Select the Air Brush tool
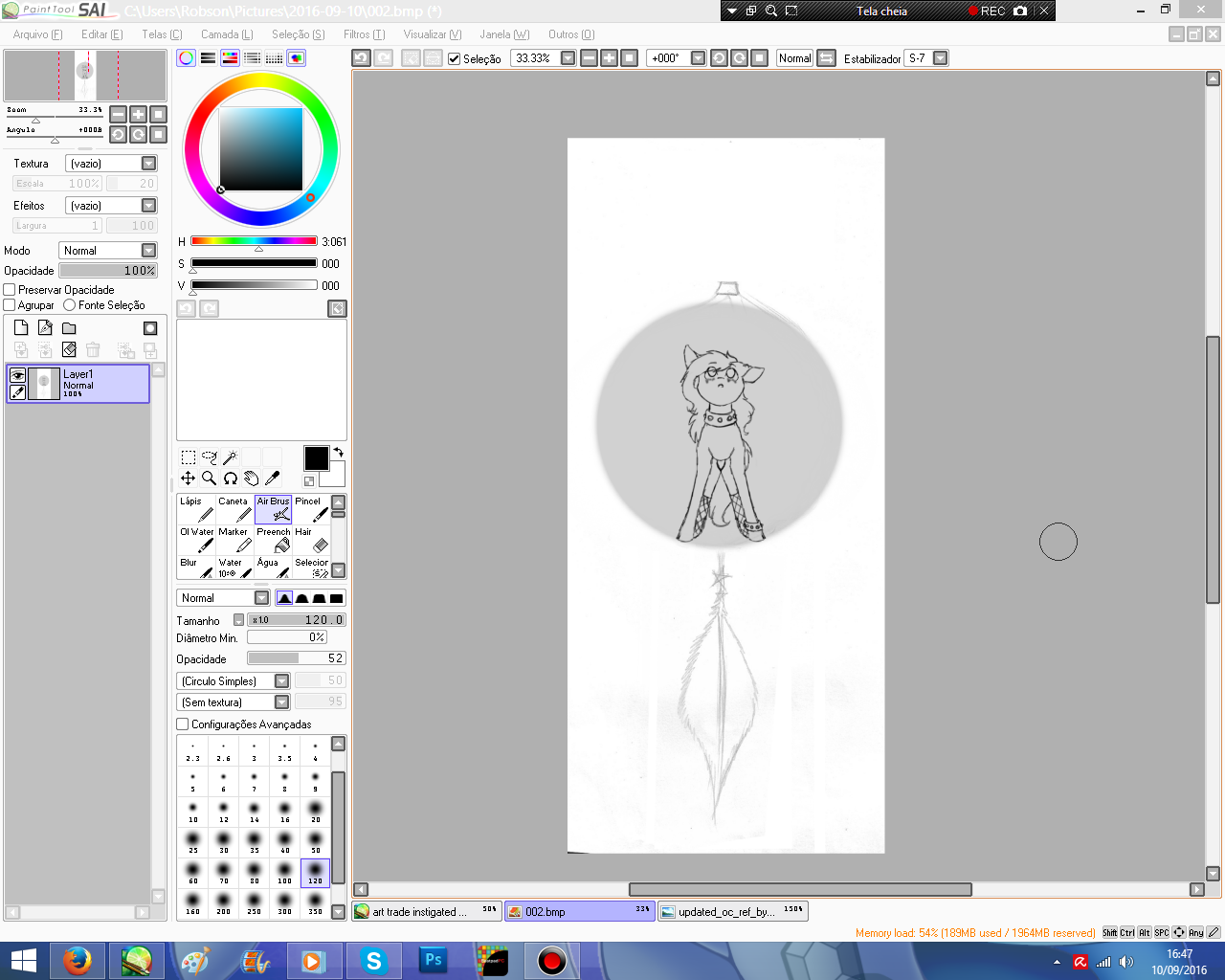Screen dimensions: 1225x980 (274, 509)
